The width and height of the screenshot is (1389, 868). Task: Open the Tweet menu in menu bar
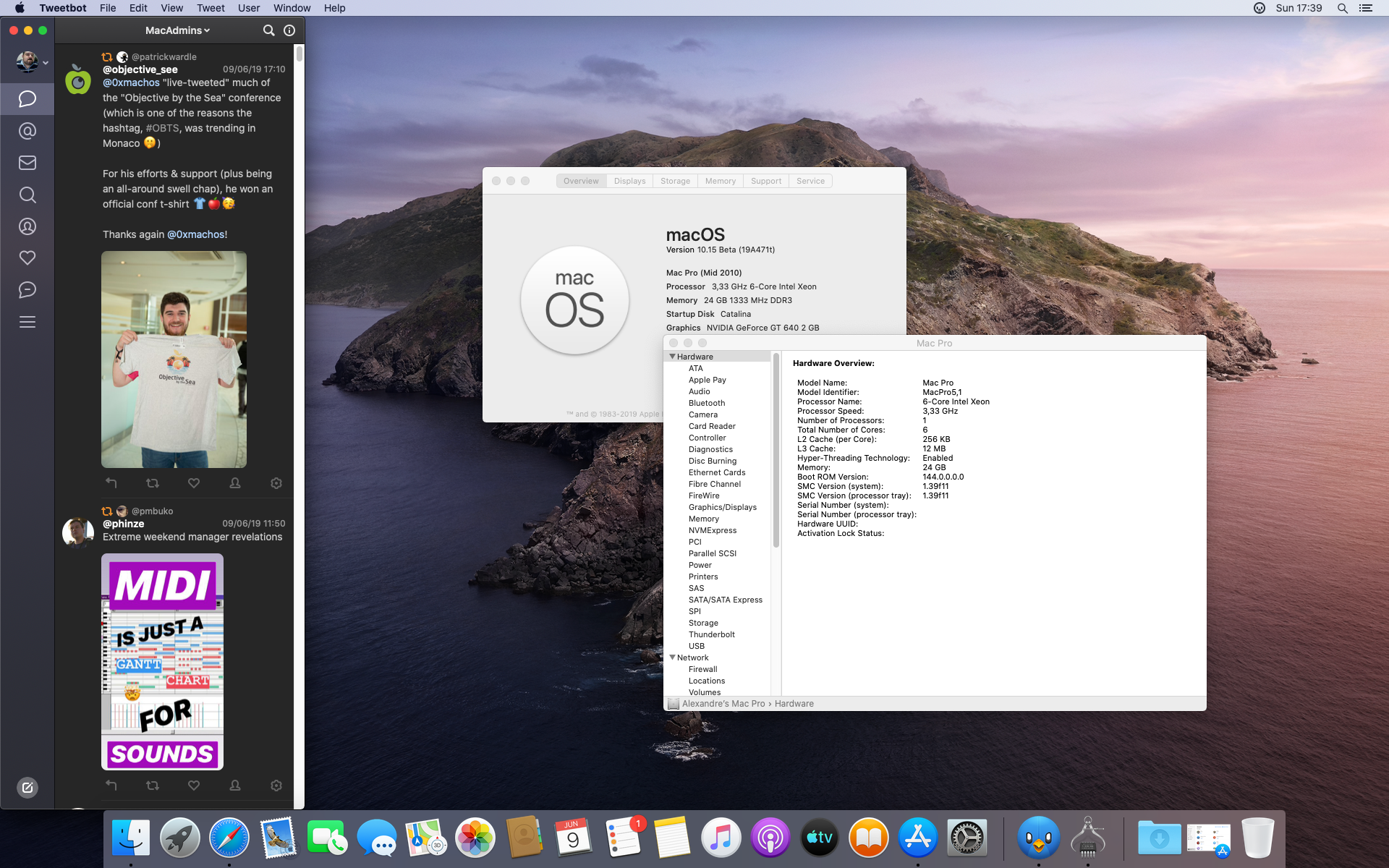211,8
